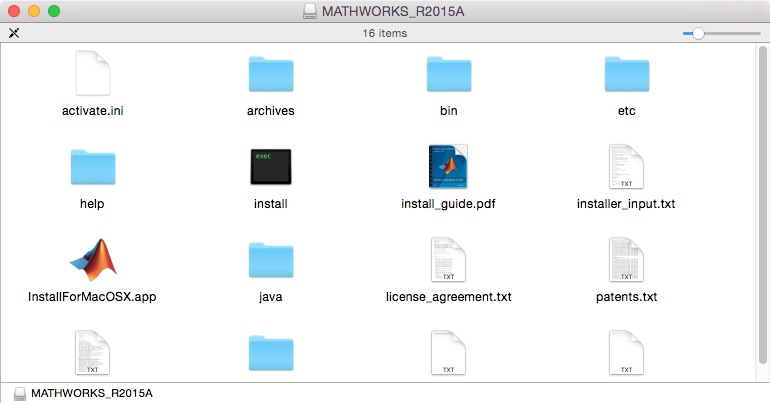The height and width of the screenshot is (405, 770).
Task: Close the Finder window with red button
Action: coord(14,11)
